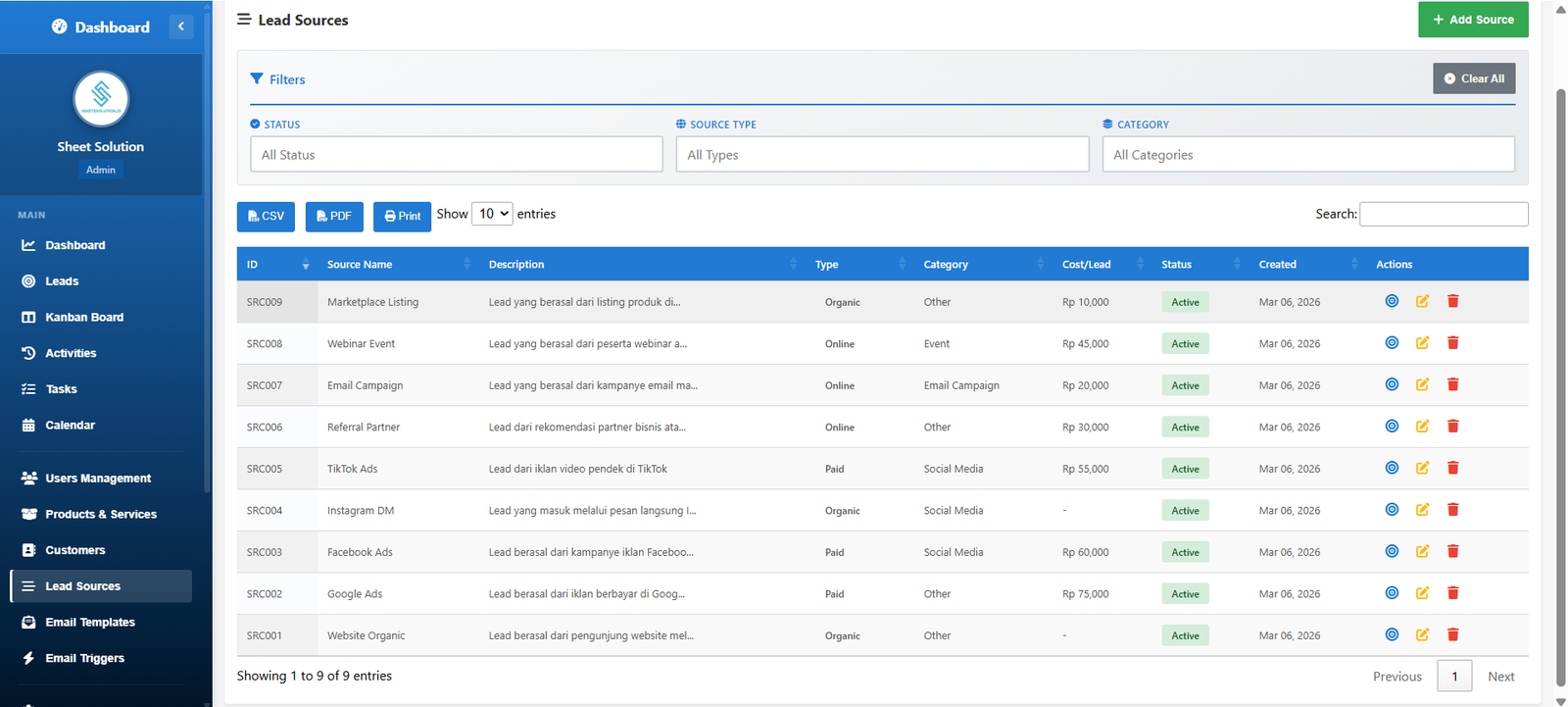This screenshot has width=1568, height=707.
Task: Change the show entries count dropdown
Action: tap(492, 214)
